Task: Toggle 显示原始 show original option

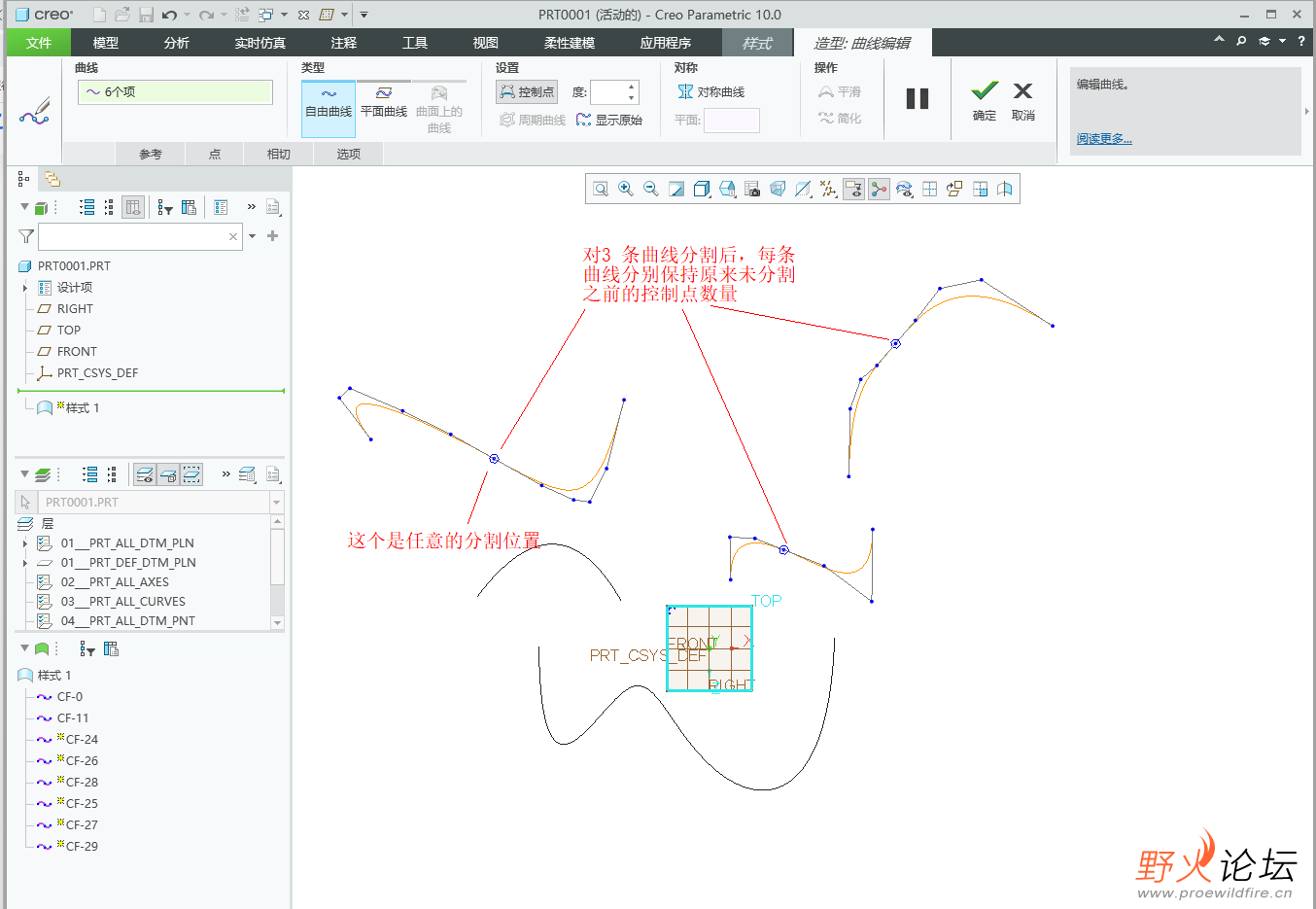Action: click(x=609, y=120)
